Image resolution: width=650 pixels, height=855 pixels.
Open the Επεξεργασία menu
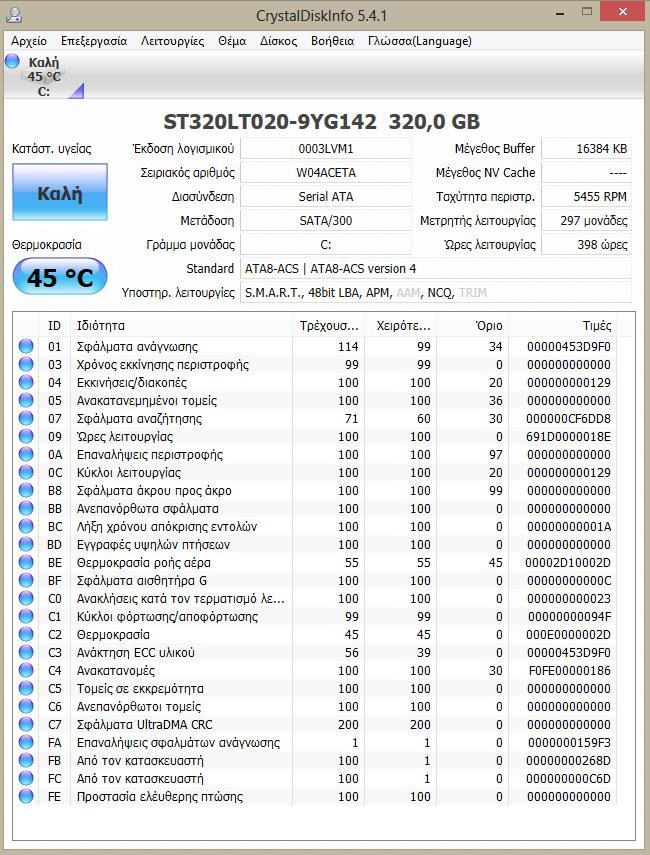pos(94,41)
